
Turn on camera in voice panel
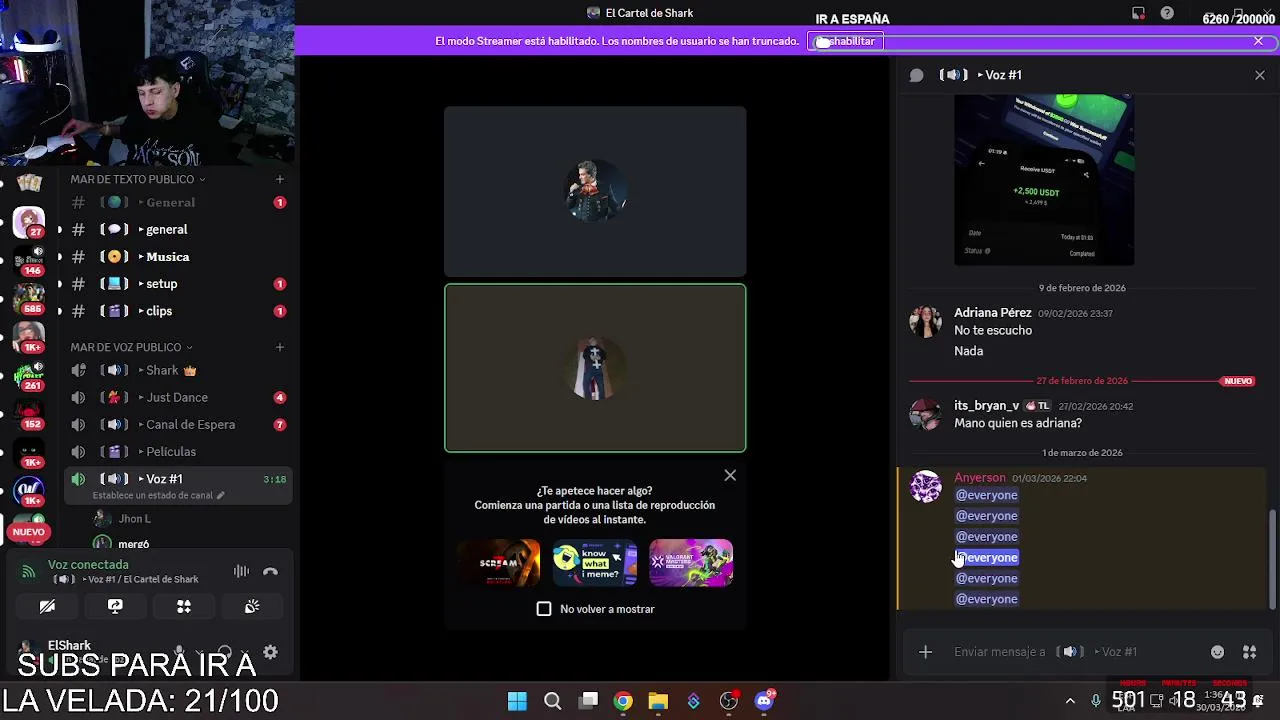click(47, 606)
